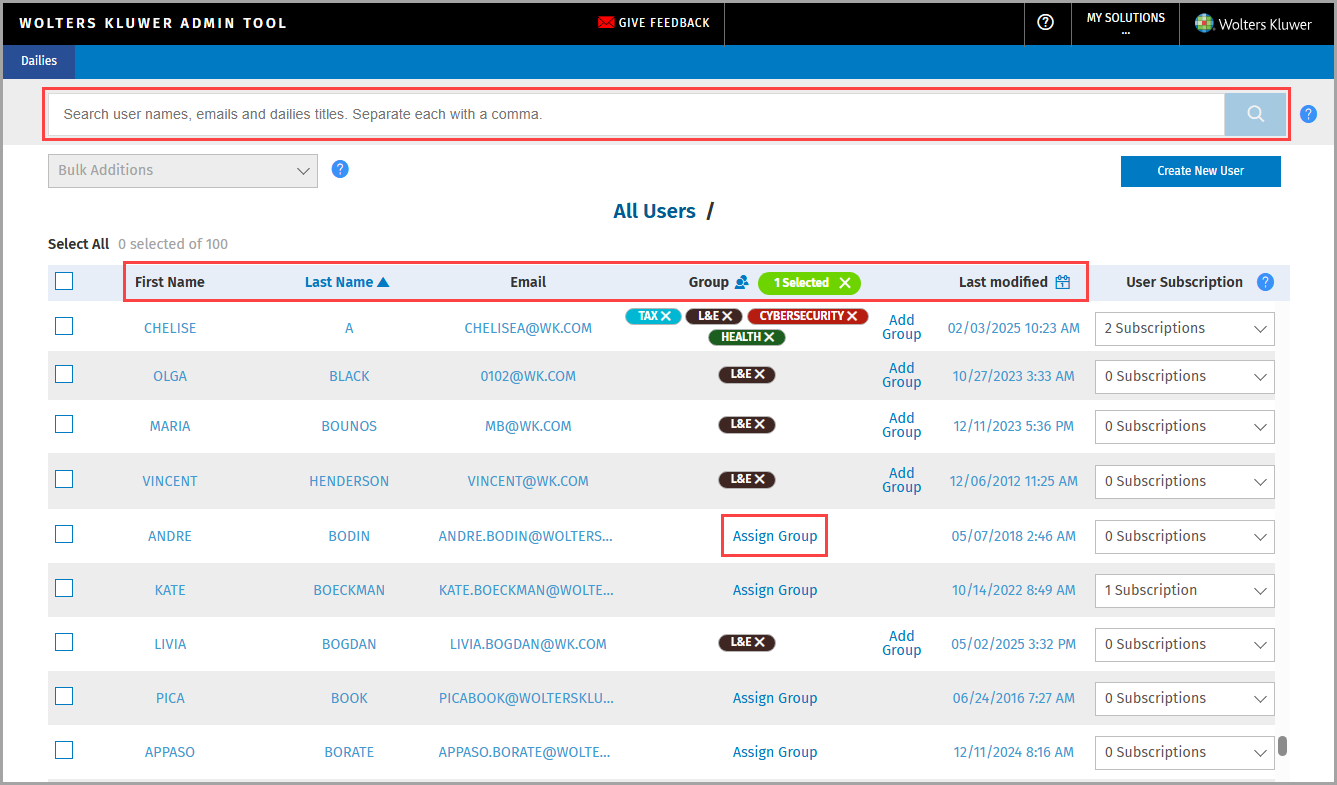Open the Last modified calendar icon
Screen dimensions: 1337x785
pyautogui.click(x=1062, y=282)
